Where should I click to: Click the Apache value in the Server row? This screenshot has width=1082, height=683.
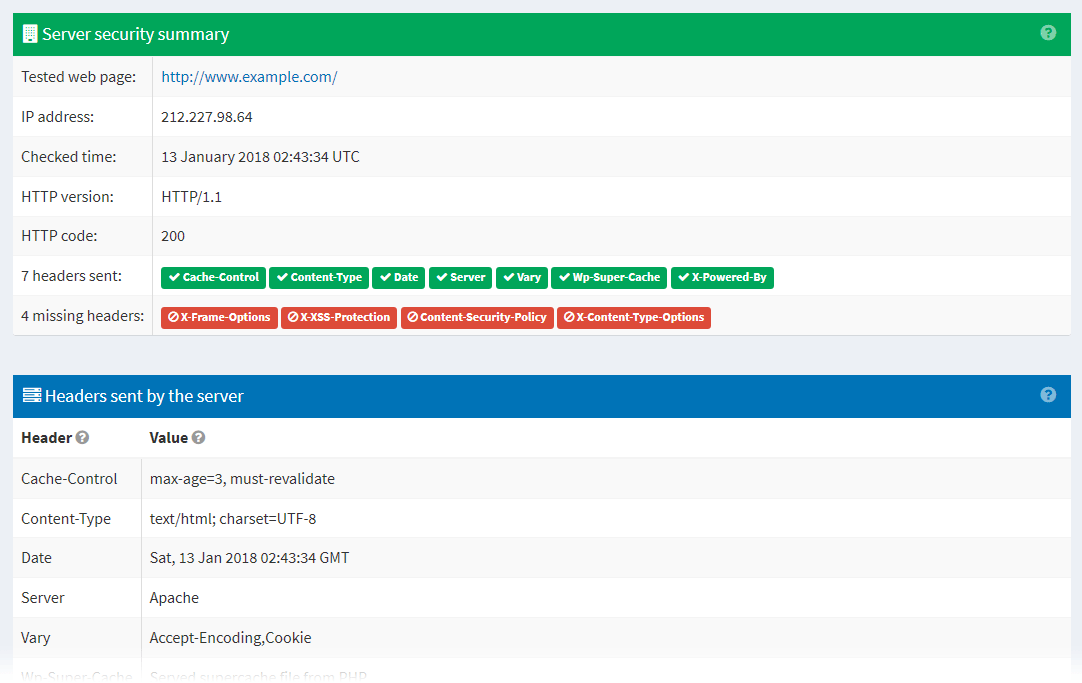[173, 597]
